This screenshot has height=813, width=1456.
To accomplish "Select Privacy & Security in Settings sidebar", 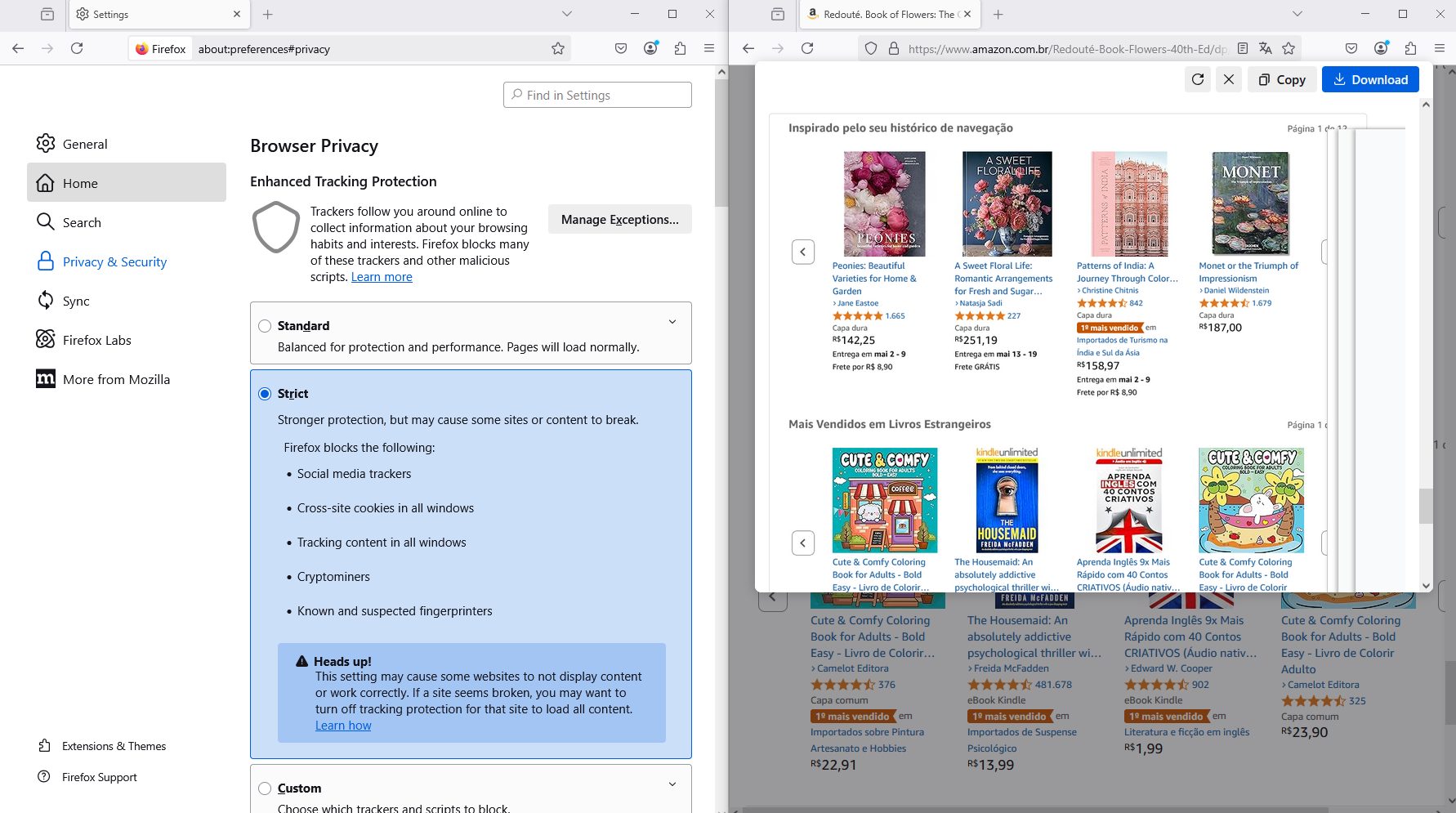I will pyautogui.click(x=127, y=261).
